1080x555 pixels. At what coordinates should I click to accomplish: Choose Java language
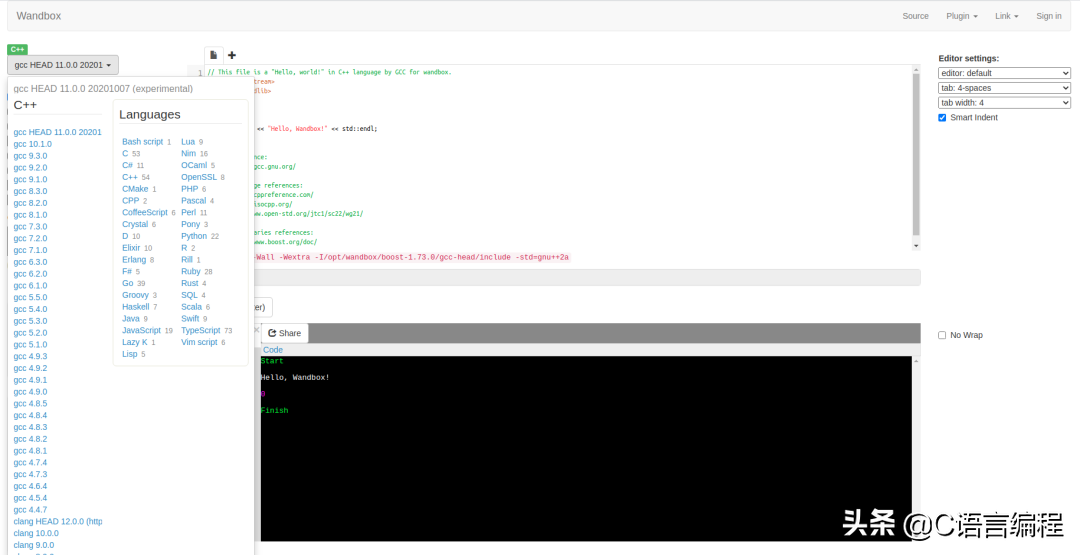coord(131,318)
